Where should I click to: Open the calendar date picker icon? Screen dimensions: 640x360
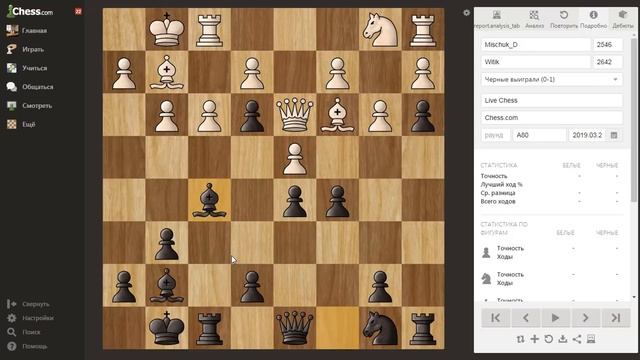point(614,135)
